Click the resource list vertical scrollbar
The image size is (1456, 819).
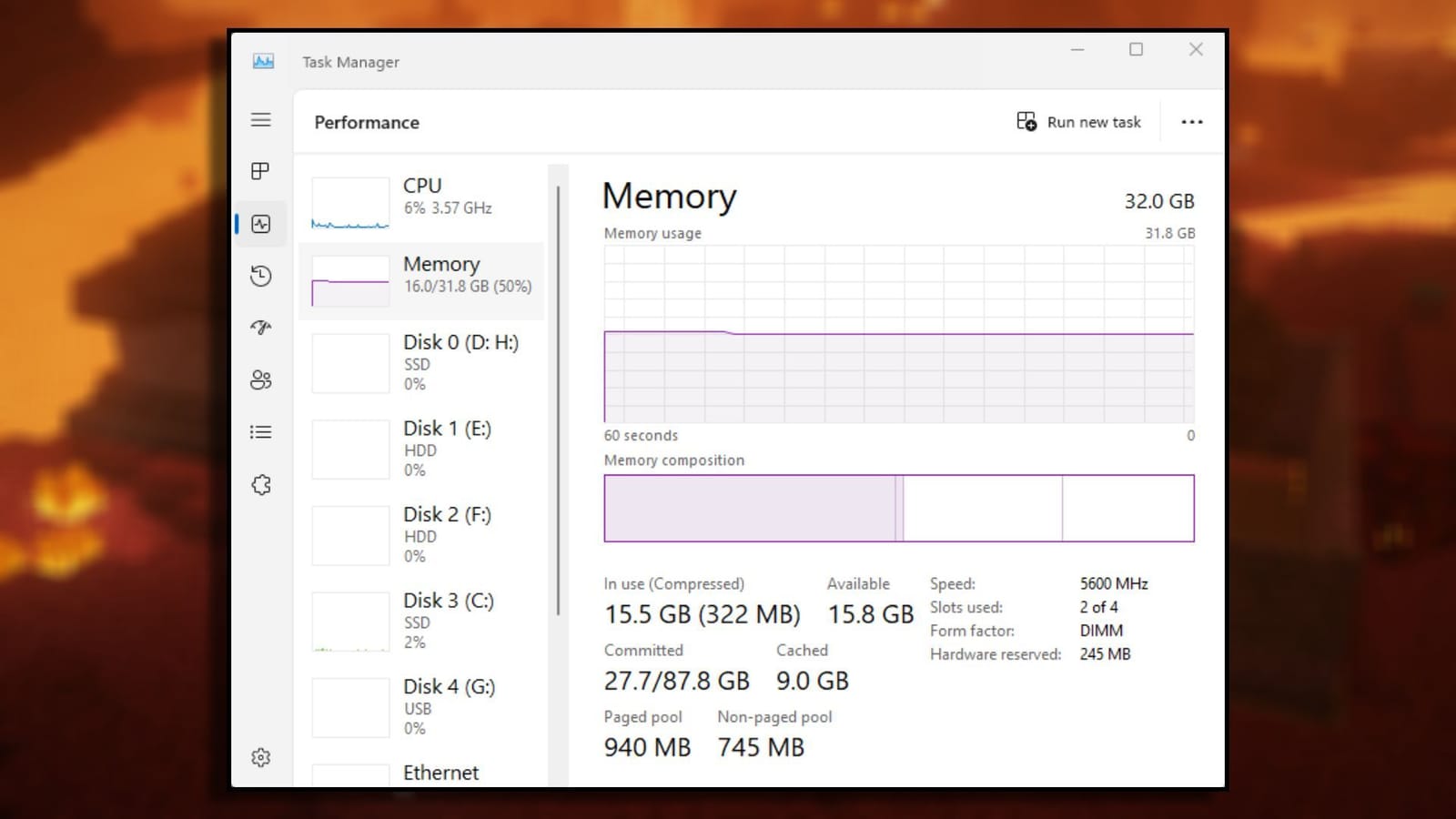click(x=558, y=400)
